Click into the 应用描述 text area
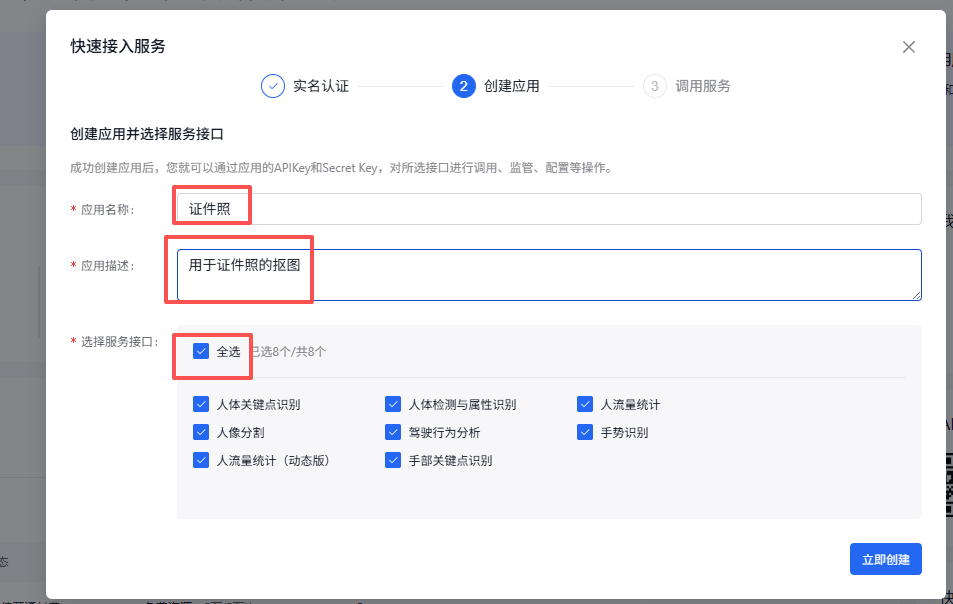Image resolution: width=953 pixels, height=604 pixels. (549, 275)
